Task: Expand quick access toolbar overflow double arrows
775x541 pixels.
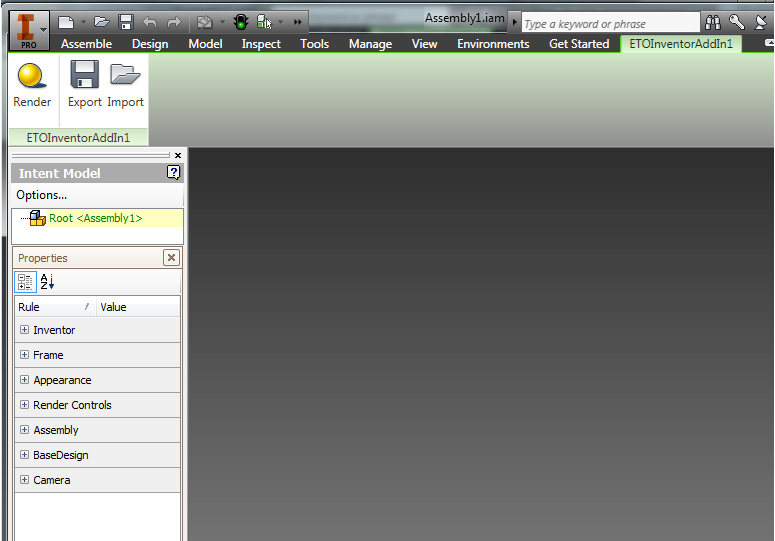Action: (298, 22)
